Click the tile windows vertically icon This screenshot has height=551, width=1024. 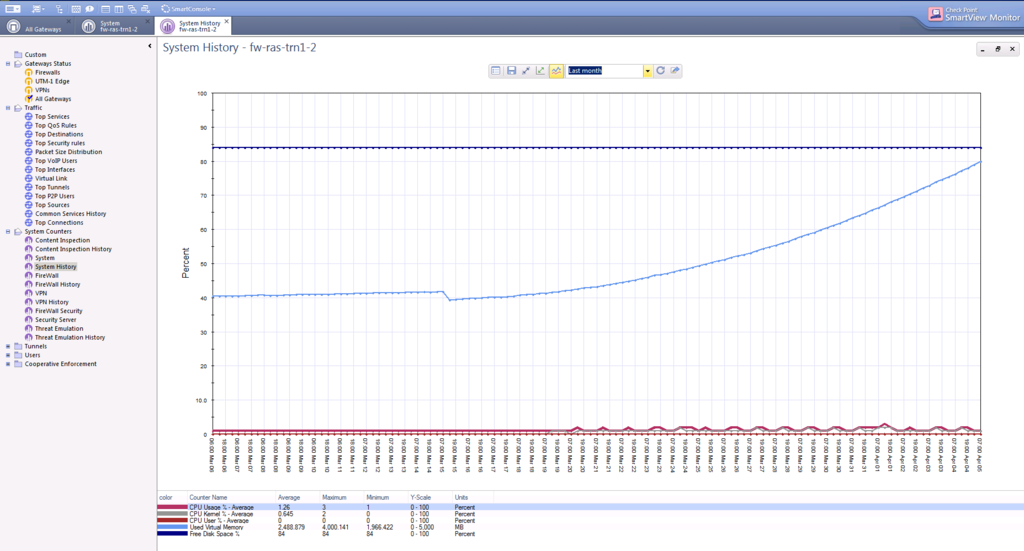pyautogui.click(x=118, y=8)
